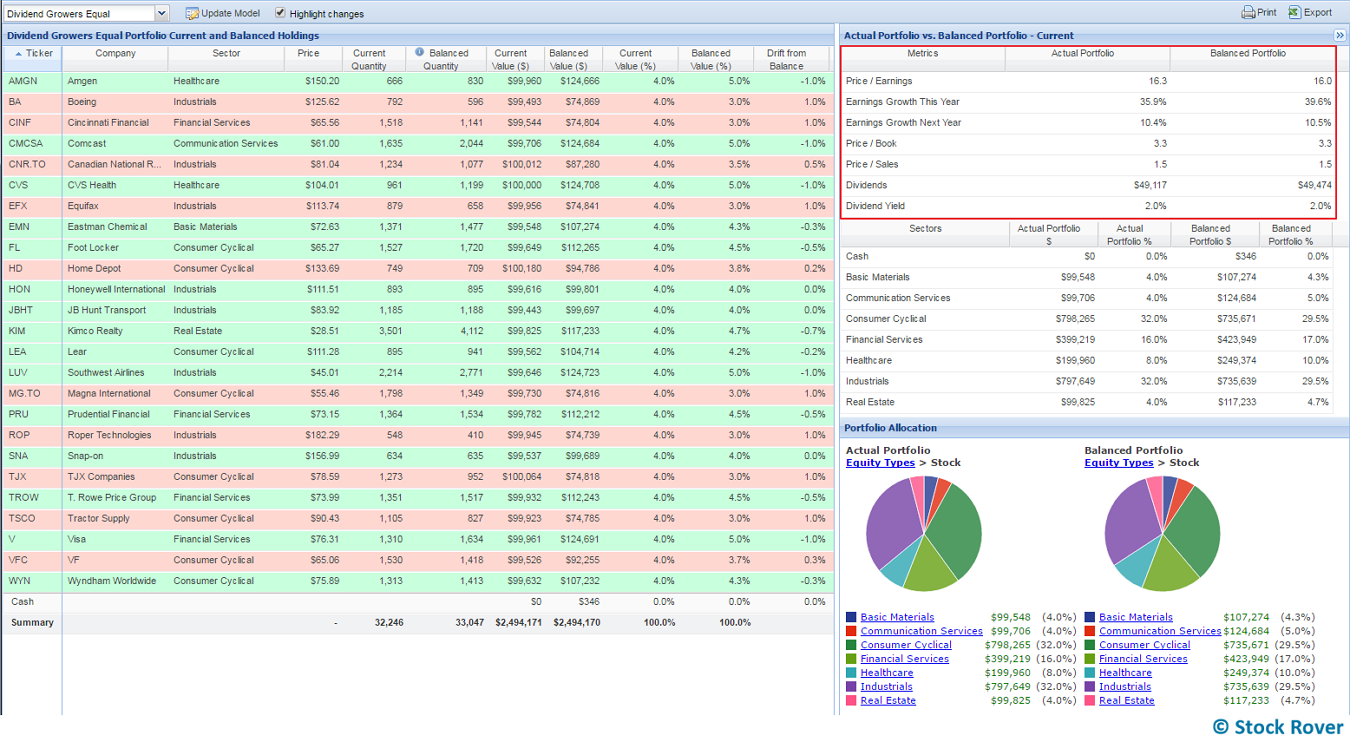Click the Sectors column header
The height and width of the screenshot is (742, 1350).
(925, 234)
